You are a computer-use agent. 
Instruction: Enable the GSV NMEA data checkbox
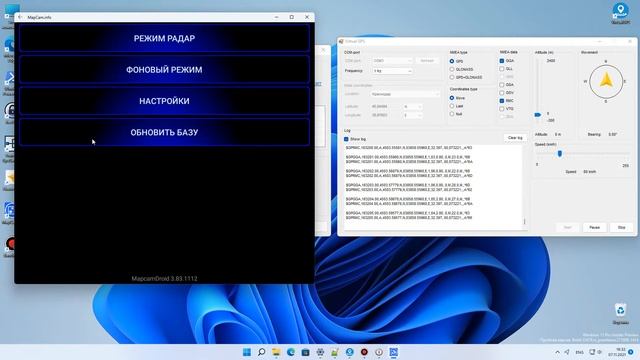[x=502, y=93]
